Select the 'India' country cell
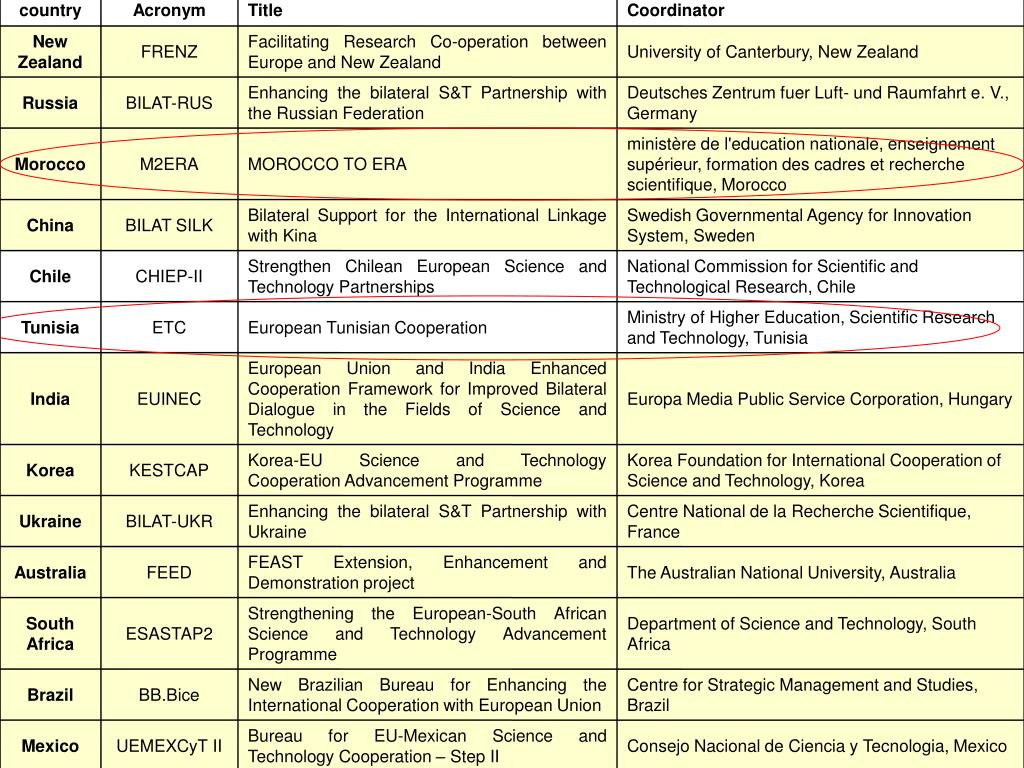 (x=50, y=399)
